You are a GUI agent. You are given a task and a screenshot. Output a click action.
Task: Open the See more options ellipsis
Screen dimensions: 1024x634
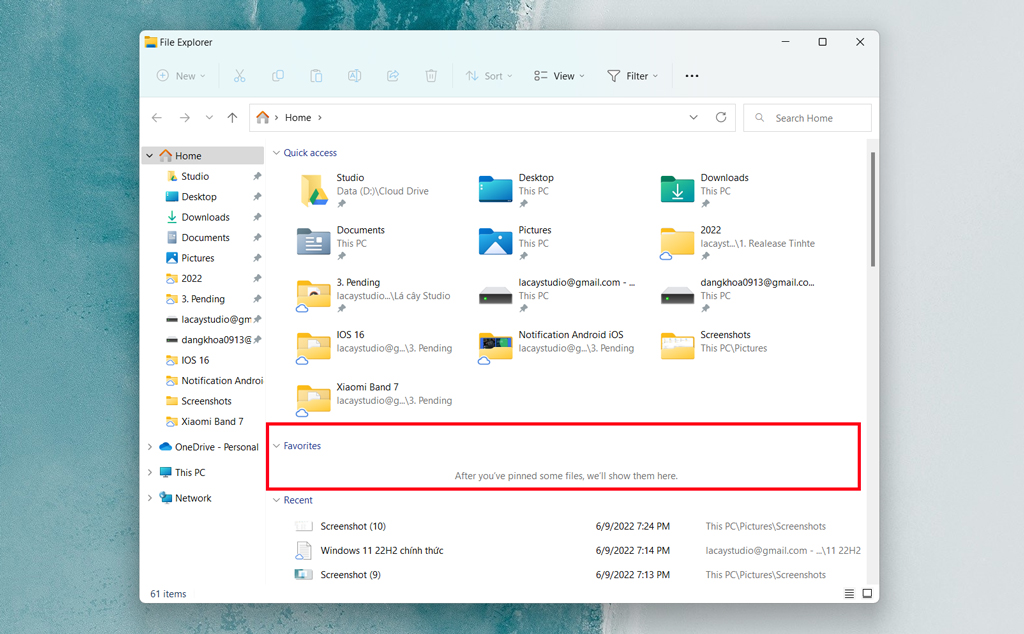691,75
